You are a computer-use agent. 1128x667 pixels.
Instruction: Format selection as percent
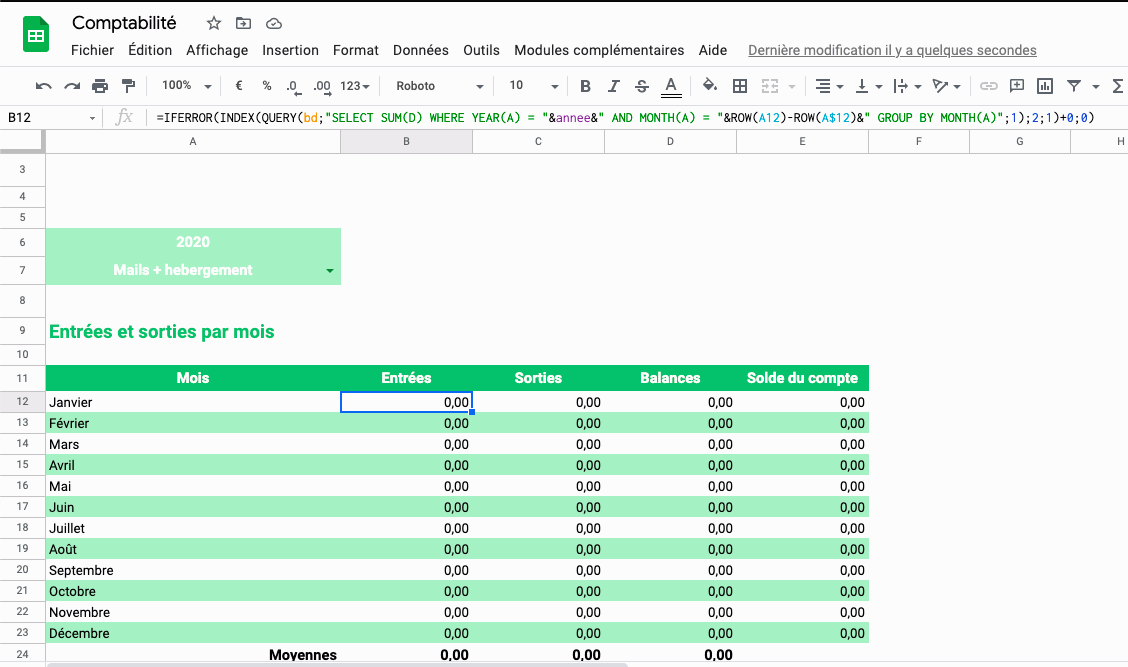coord(267,86)
